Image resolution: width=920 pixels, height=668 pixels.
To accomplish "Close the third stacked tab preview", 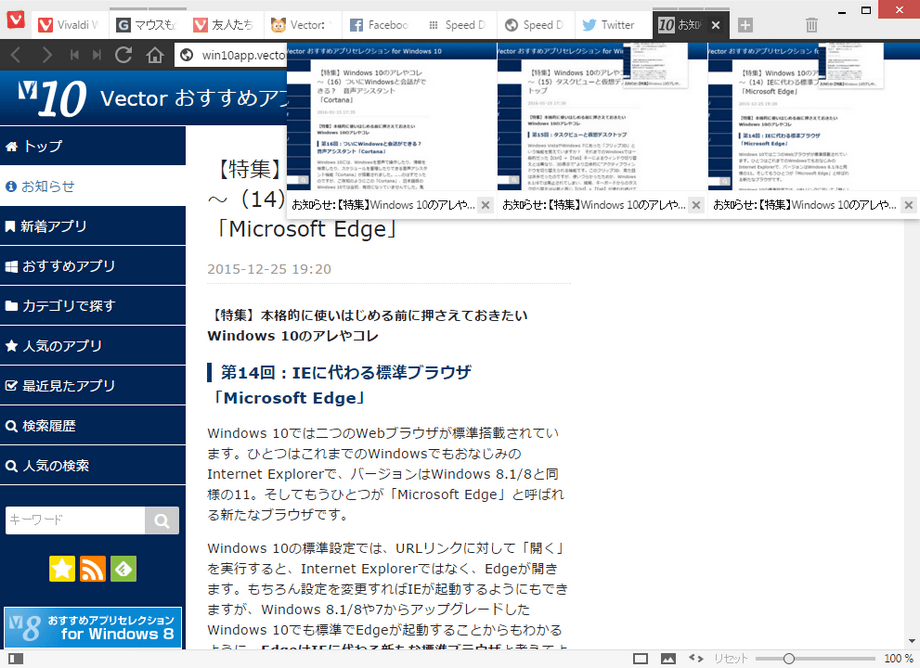I will pyautogui.click(x=908, y=205).
